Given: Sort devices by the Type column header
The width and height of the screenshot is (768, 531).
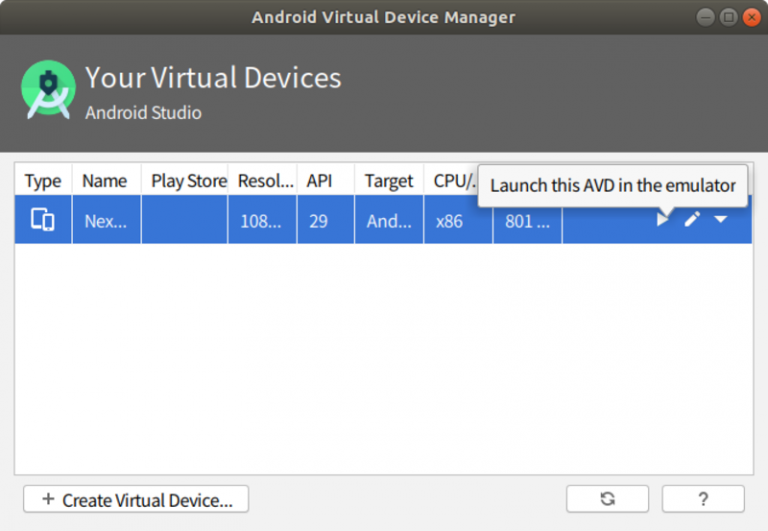Looking at the screenshot, I should [x=43, y=181].
